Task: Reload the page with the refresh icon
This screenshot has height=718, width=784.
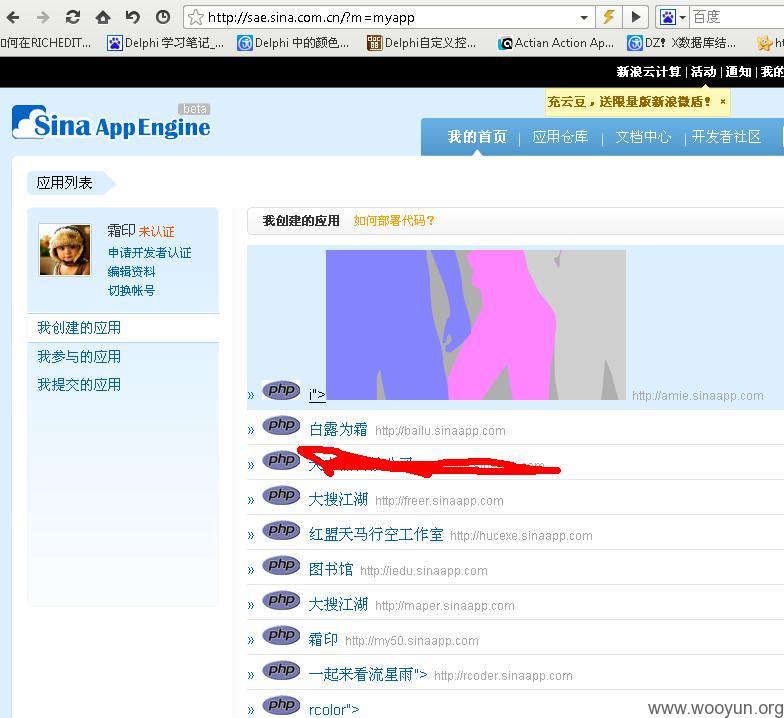Action: click(x=73, y=18)
